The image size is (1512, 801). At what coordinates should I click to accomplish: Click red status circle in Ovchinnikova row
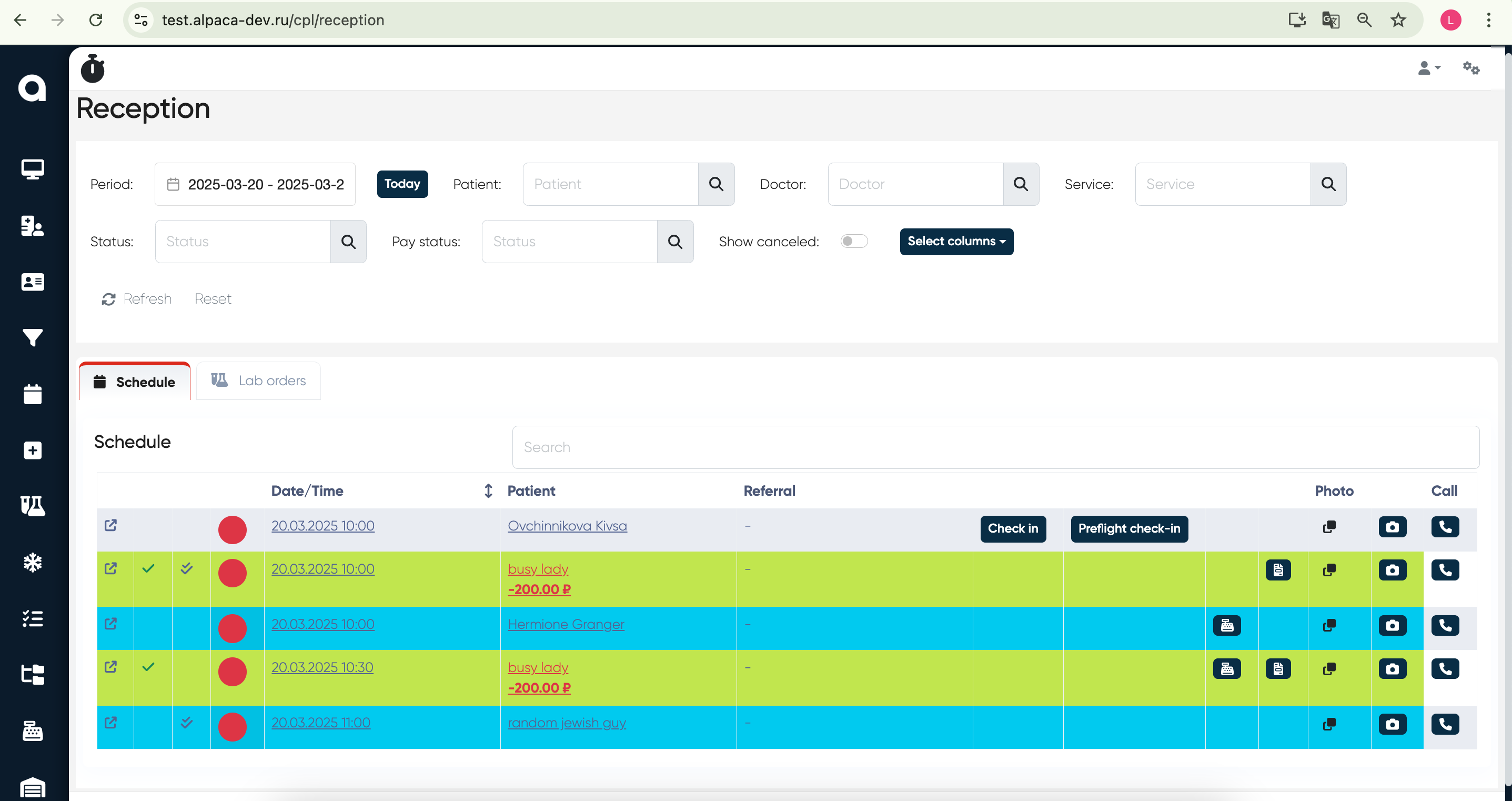pyautogui.click(x=233, y=529)
